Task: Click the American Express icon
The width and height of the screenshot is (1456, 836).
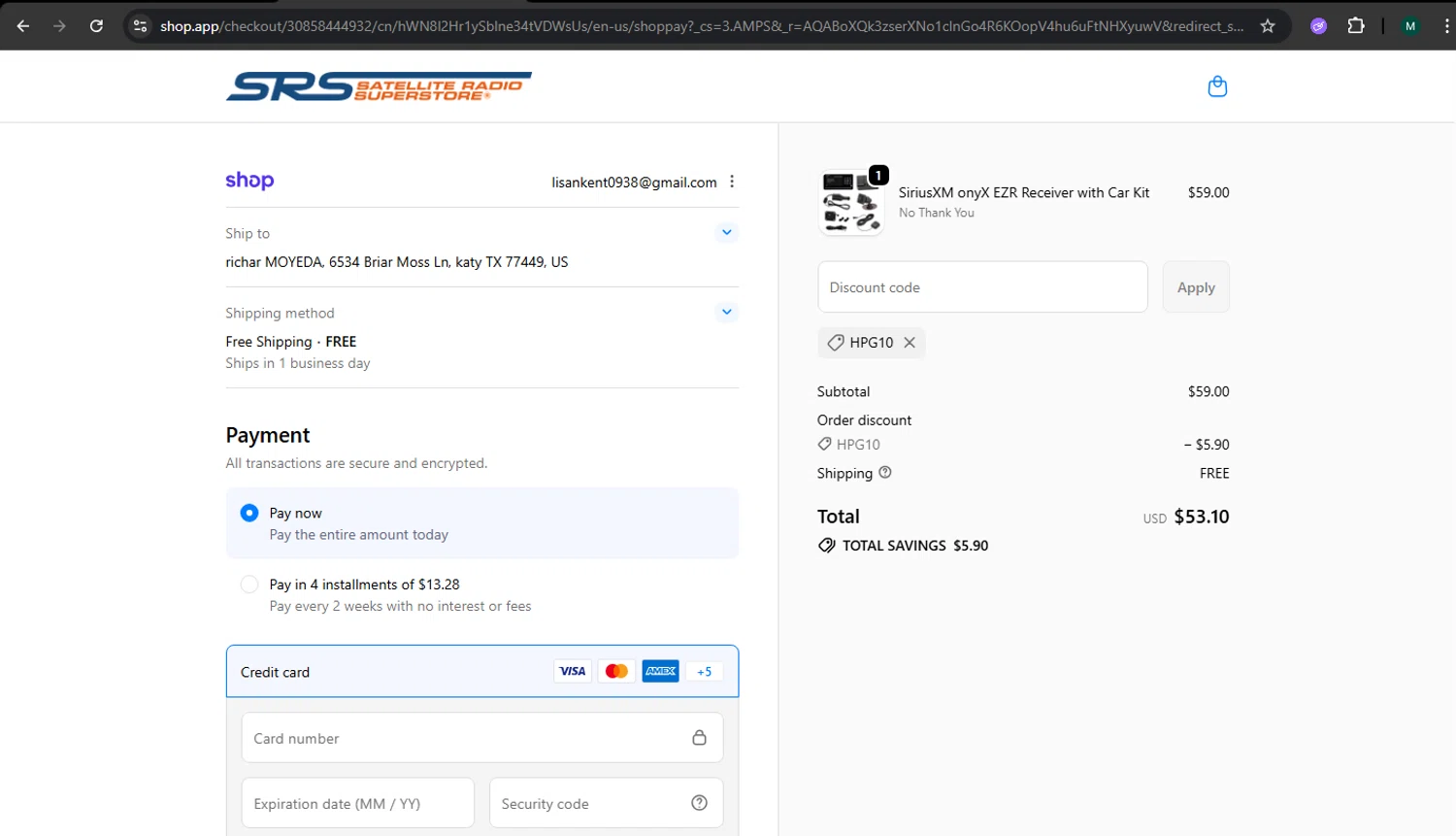Action: pos(661,671)
